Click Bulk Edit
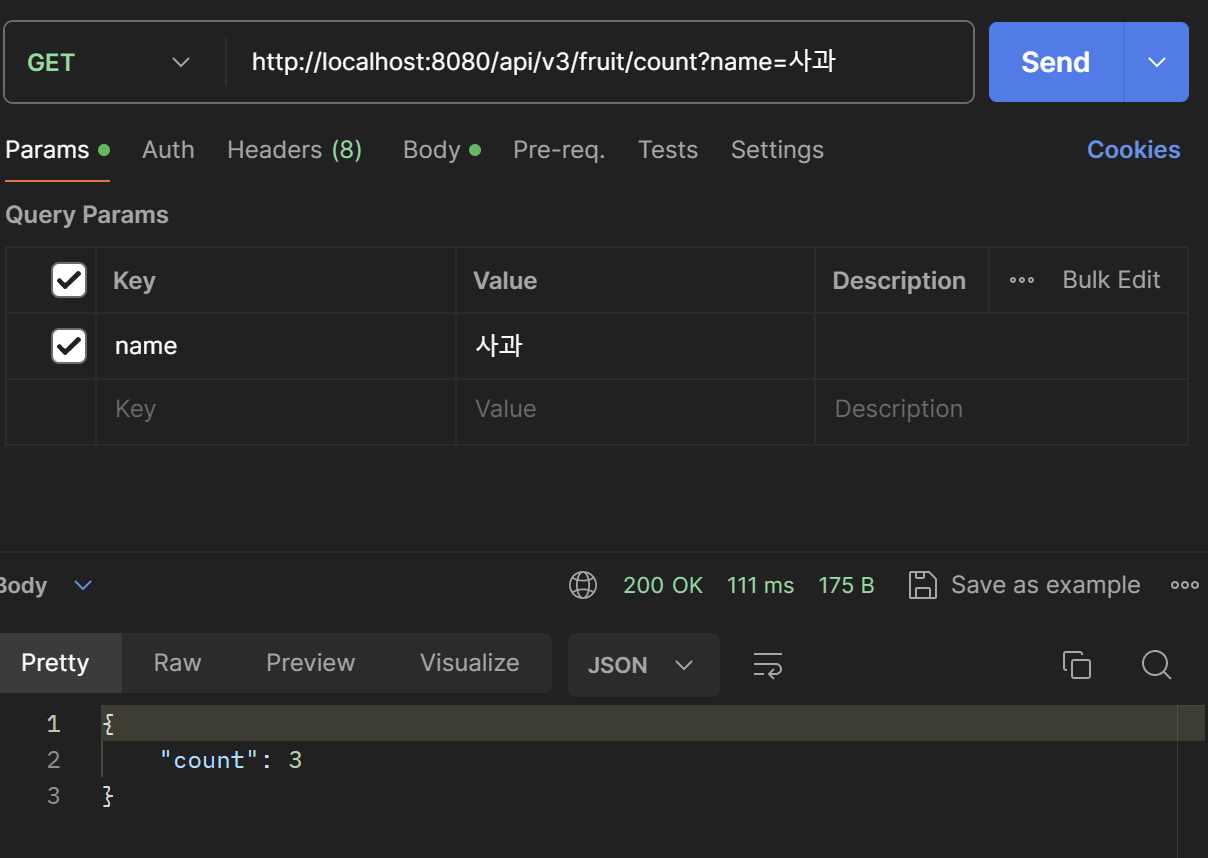This screenshot has width=1208, height=858. click(1111, 280)
